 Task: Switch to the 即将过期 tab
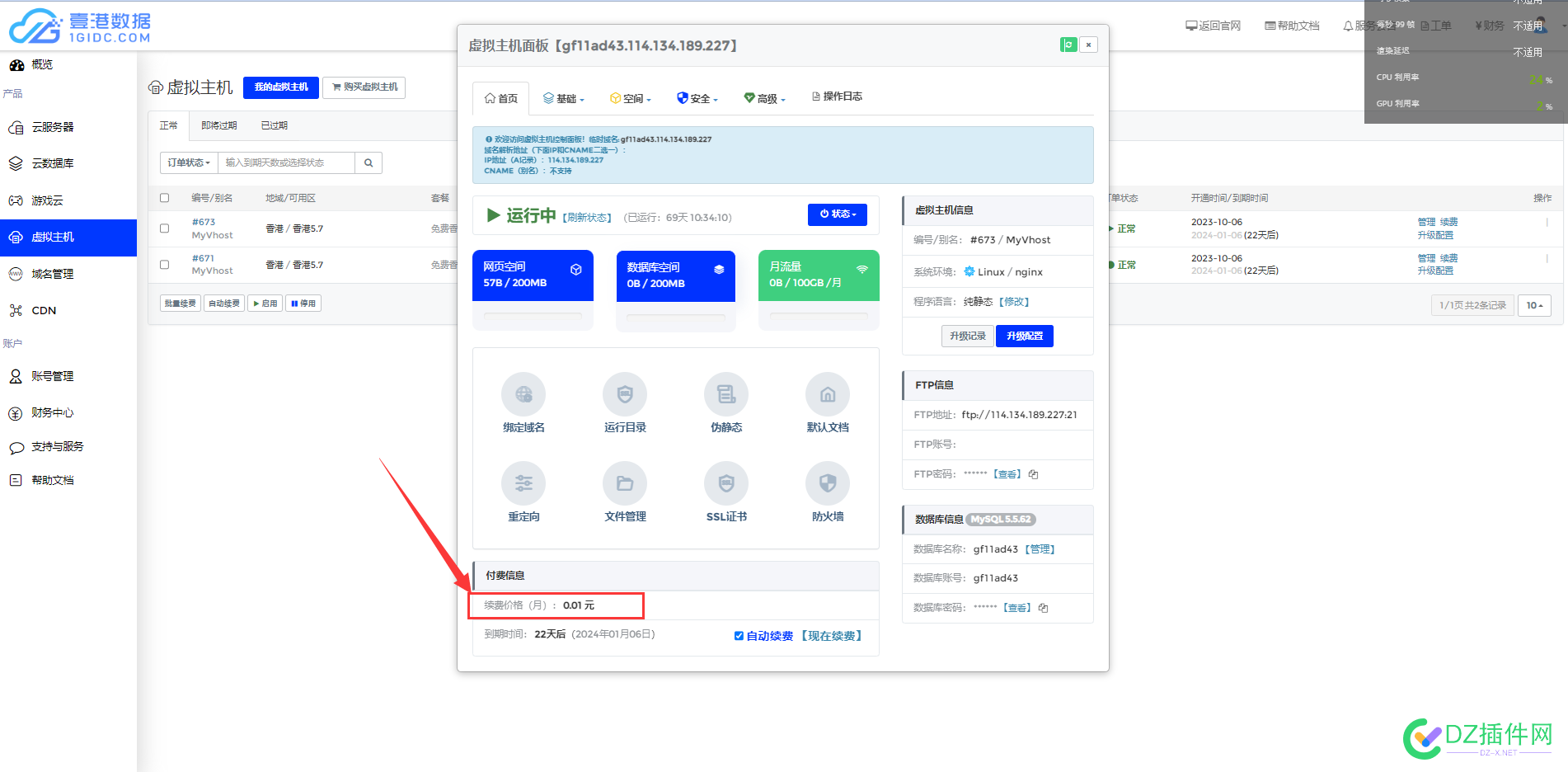point(219,125)
